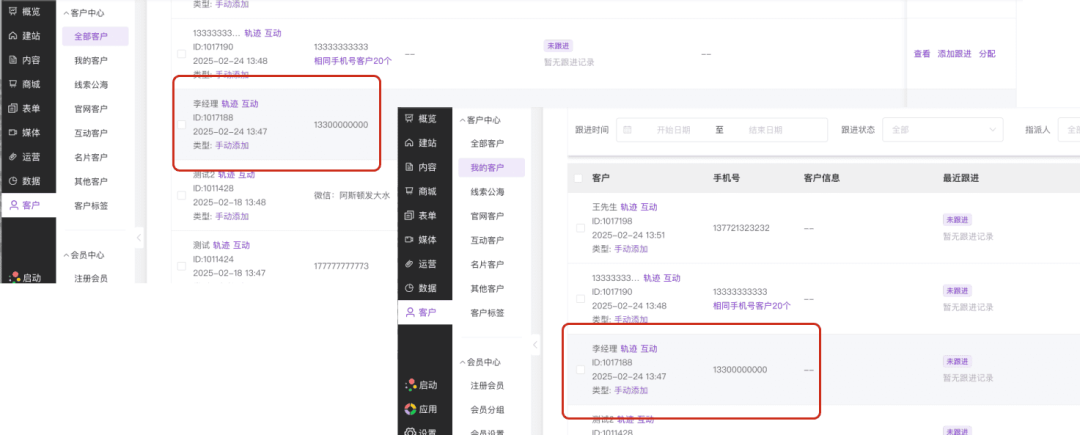The height and width of the screenshot is (435, 1080).
Task: Open 跟进状态 dropdown showing 全部
Action: click(943, 129)
